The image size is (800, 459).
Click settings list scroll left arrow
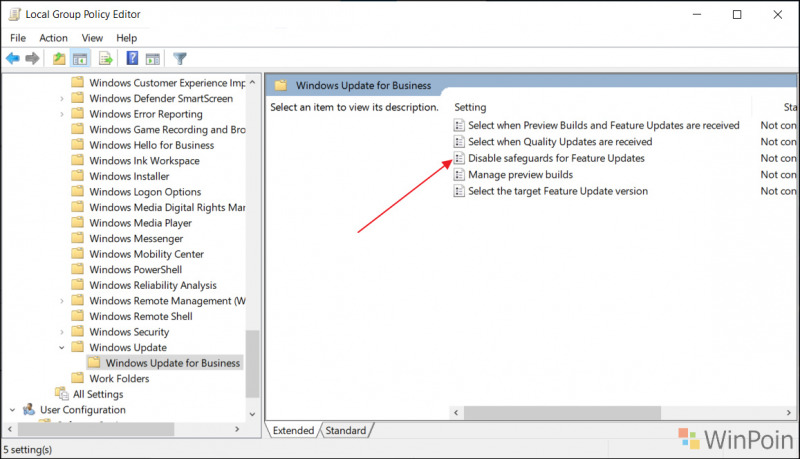tap(456, 412)
